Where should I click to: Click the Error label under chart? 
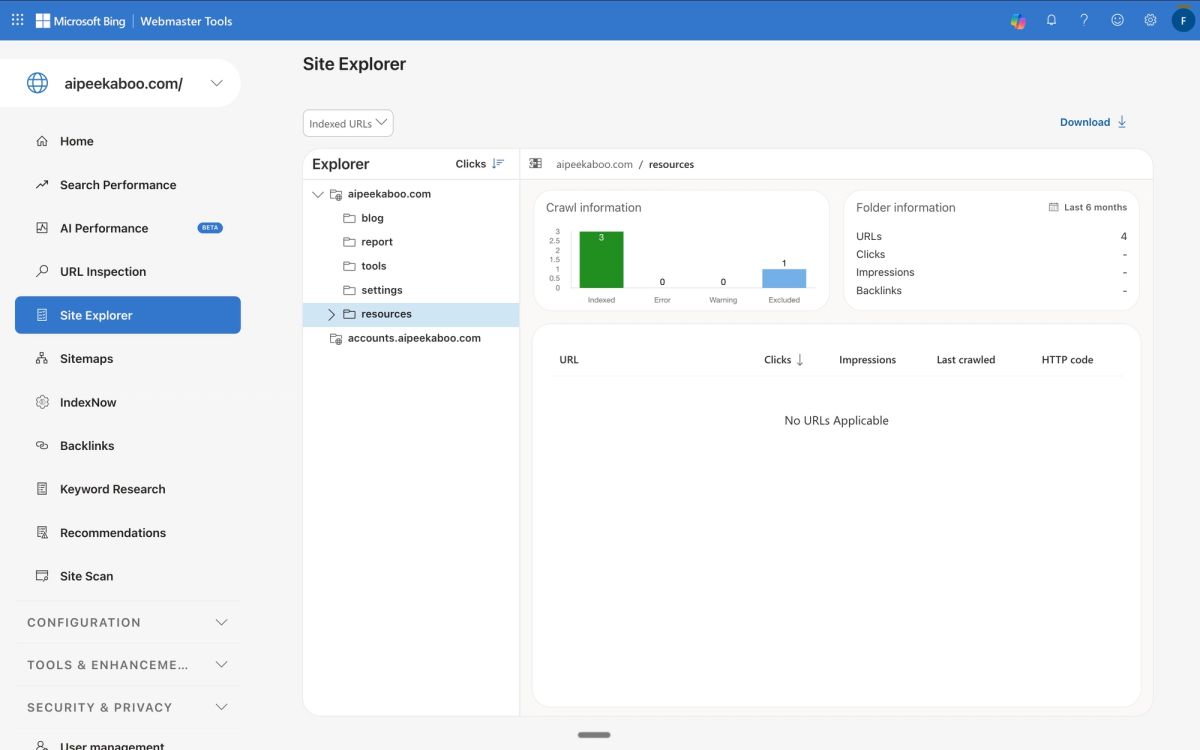tap(662, 300)
